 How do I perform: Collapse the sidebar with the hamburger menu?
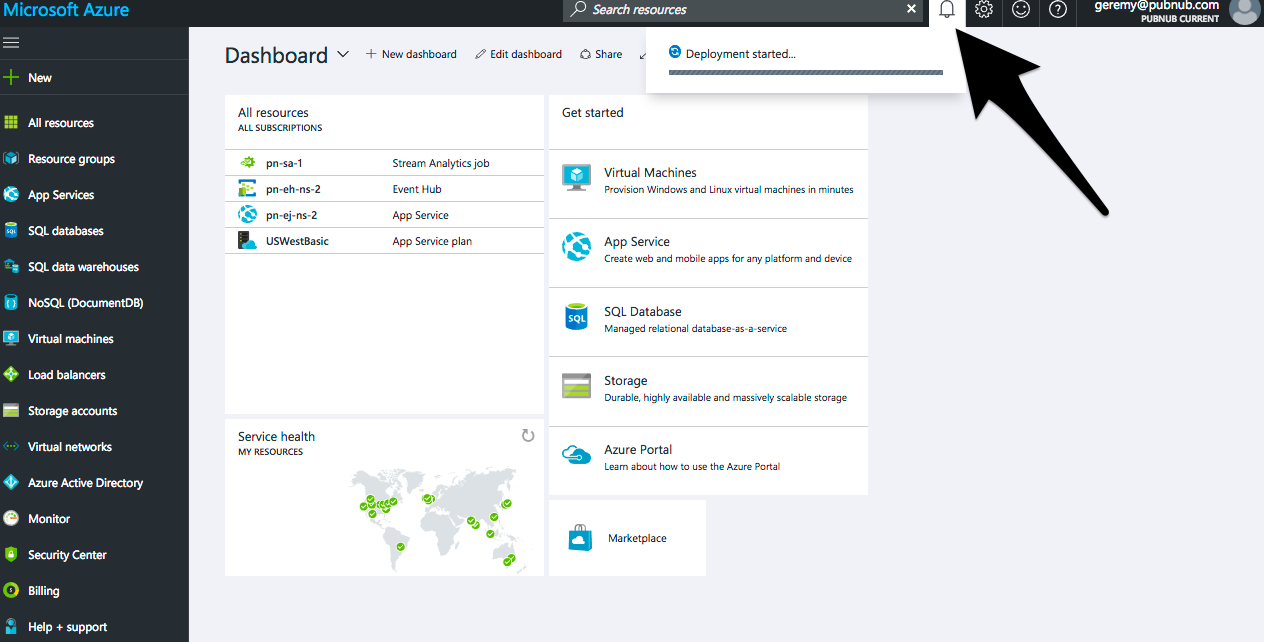coord(11,42)
